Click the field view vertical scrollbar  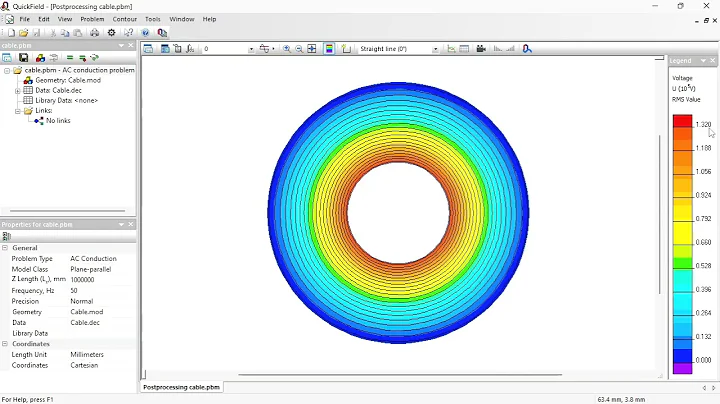click(659, 214)
